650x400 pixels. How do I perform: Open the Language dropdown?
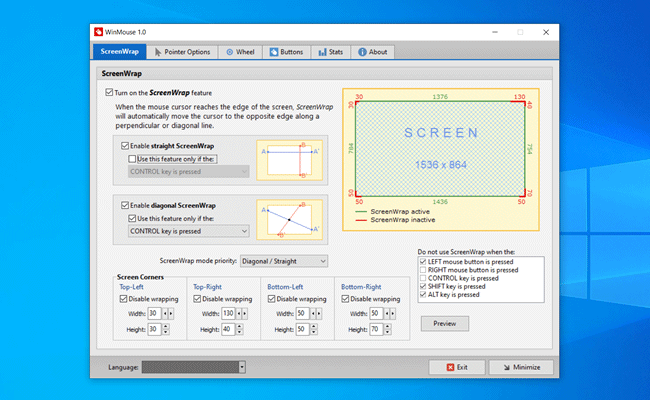click(194, 367)
